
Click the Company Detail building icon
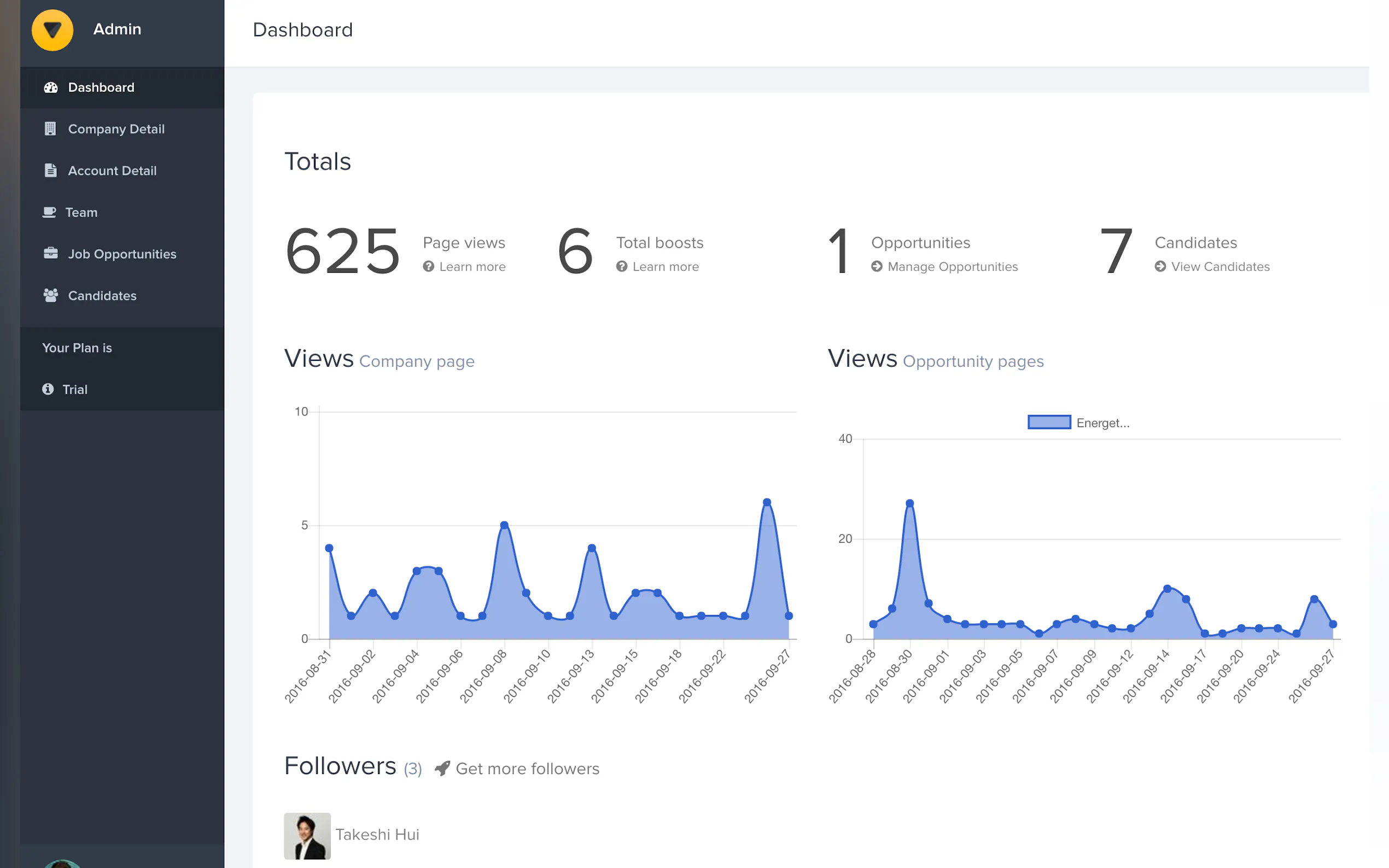point(50,128)
